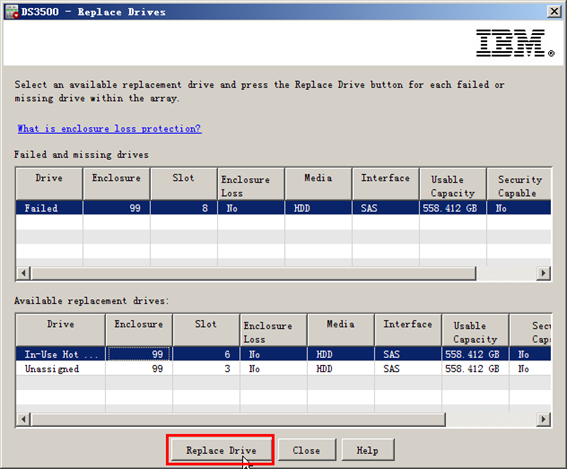Click right scroll arrow of replacement drives table
567x469 pixels.
click(543, 419)
